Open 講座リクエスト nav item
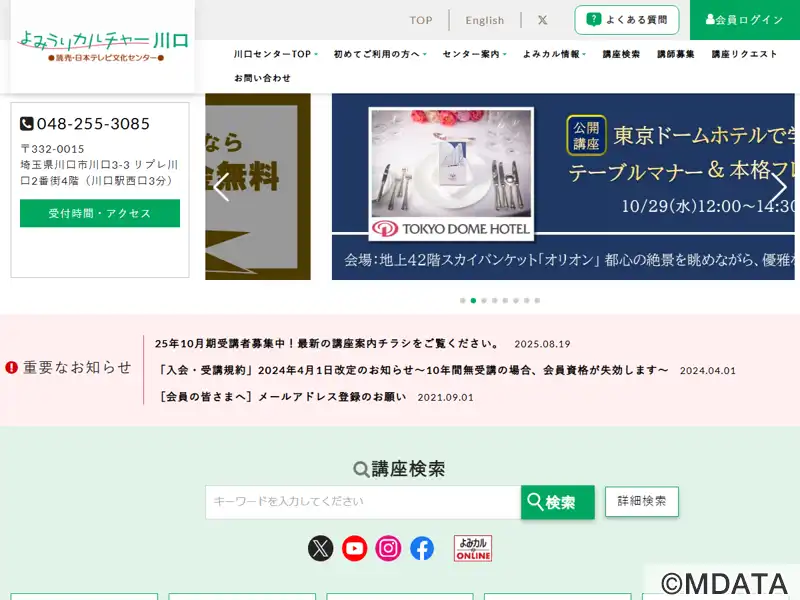The width and height of the screenshot is (800, 600). click(744, 54)
